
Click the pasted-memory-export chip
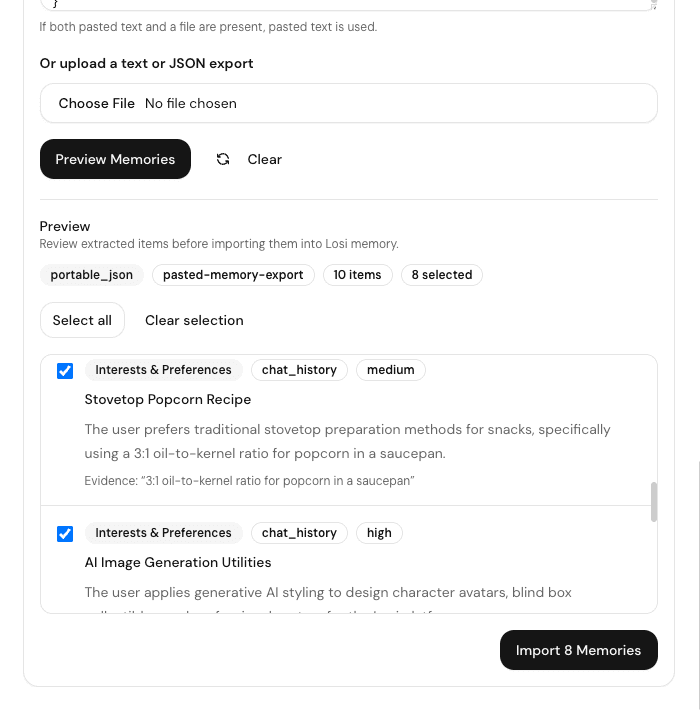click(x=233, y=275)
